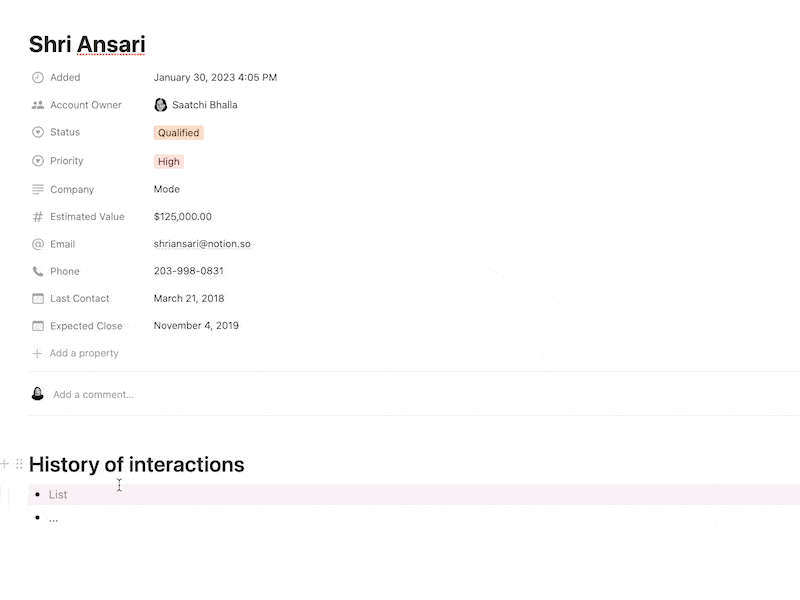
Task: Open the Saatchi Bhalla account owner selector
Action: (196, 105)
